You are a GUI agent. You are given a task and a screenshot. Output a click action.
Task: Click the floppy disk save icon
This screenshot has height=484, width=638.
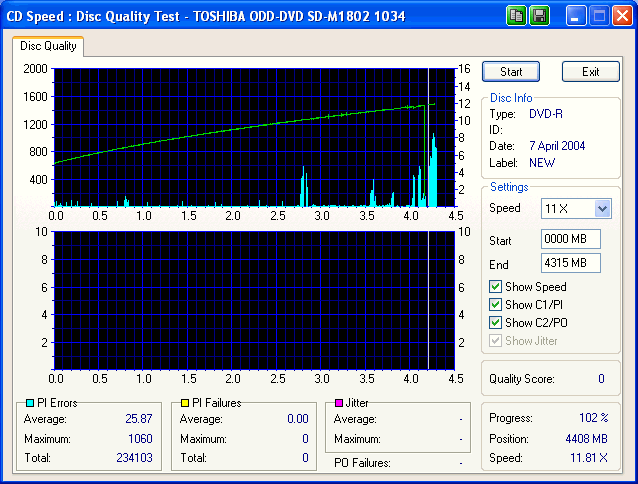539,16
